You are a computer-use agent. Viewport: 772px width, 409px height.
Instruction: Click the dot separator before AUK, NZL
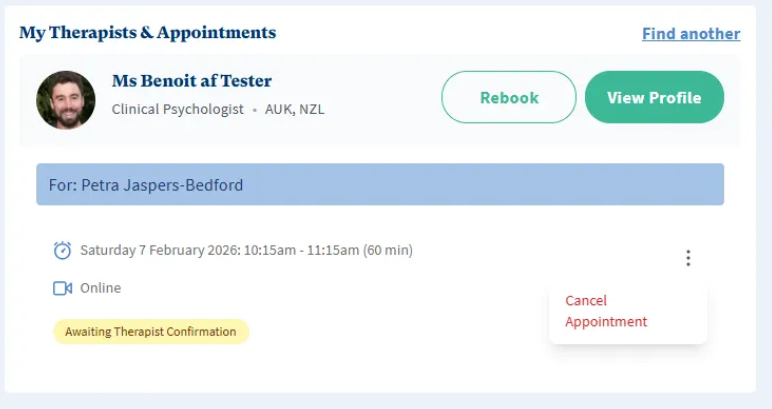[254, 109]
